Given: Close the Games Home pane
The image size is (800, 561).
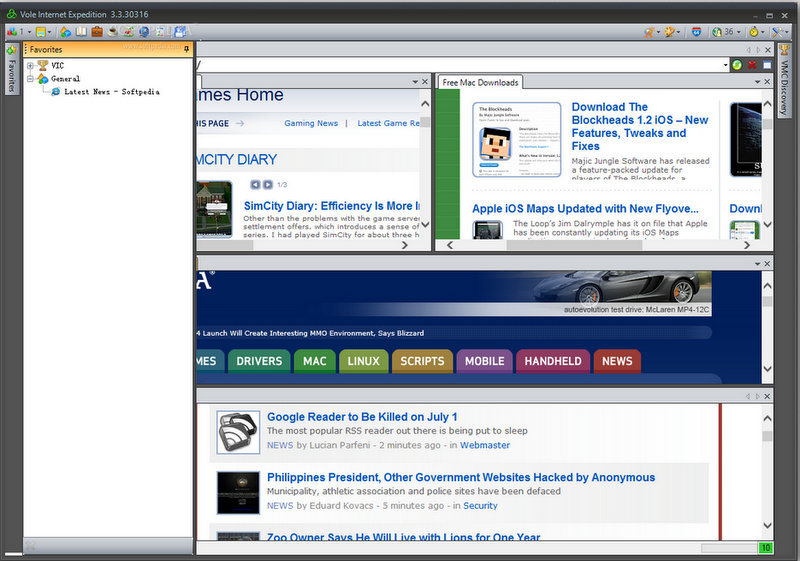Looking at the screenshot, I should pyautogui.click(x=424, y=82).
